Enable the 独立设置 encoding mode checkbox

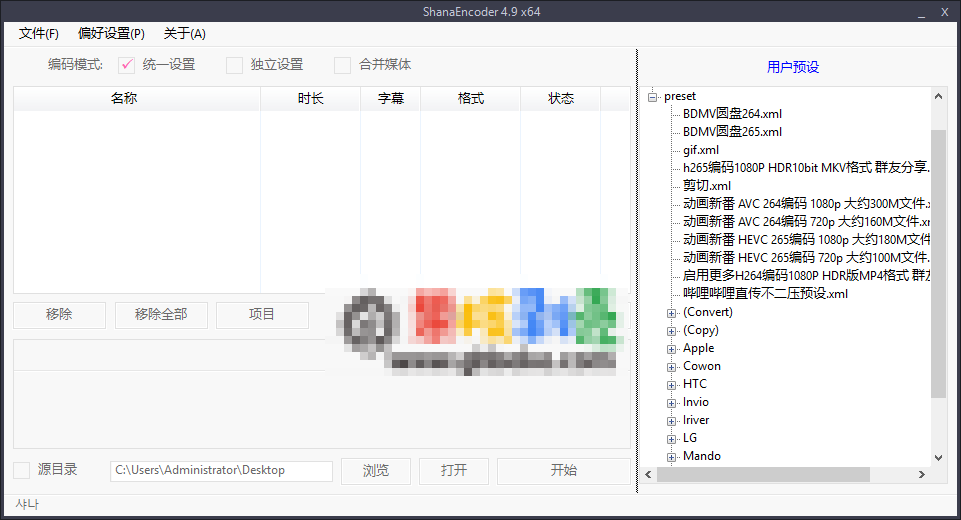click(235, 65)
